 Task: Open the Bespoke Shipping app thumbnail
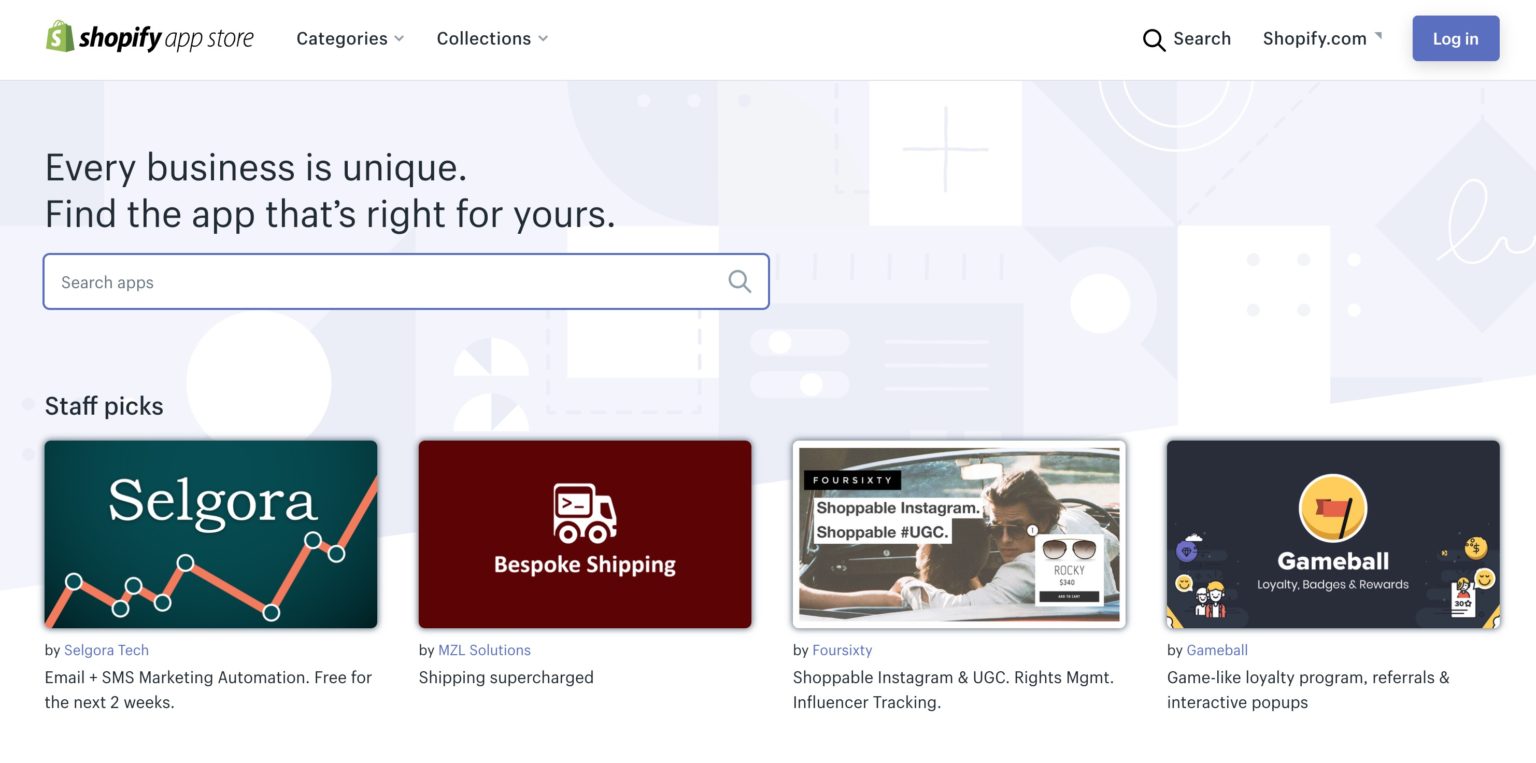585,534
